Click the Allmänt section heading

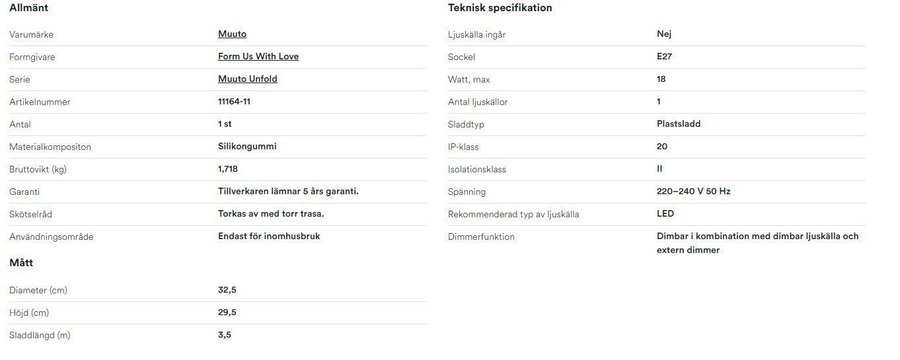click(29, 8)
